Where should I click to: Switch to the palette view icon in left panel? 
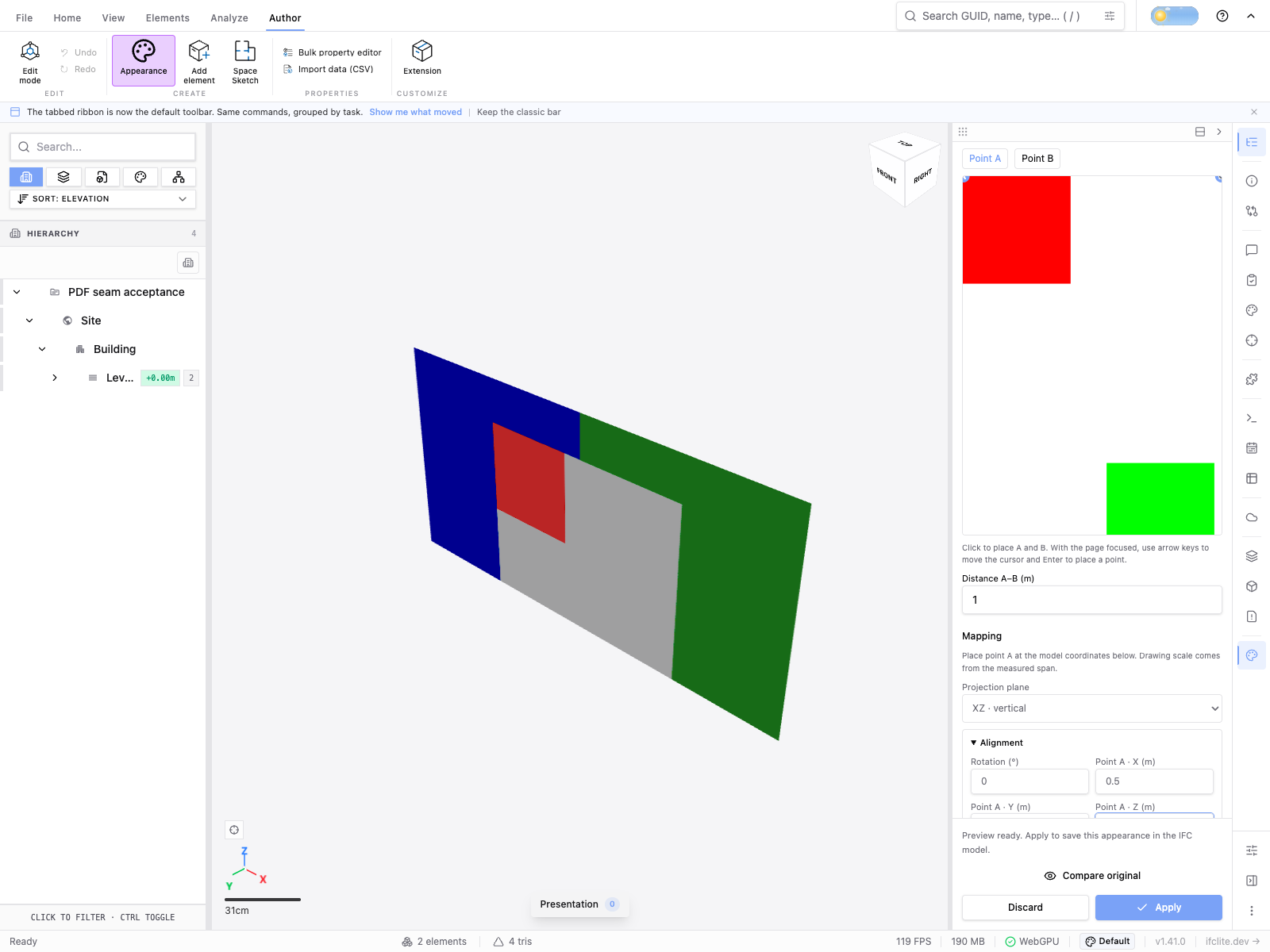pos(140,177)
